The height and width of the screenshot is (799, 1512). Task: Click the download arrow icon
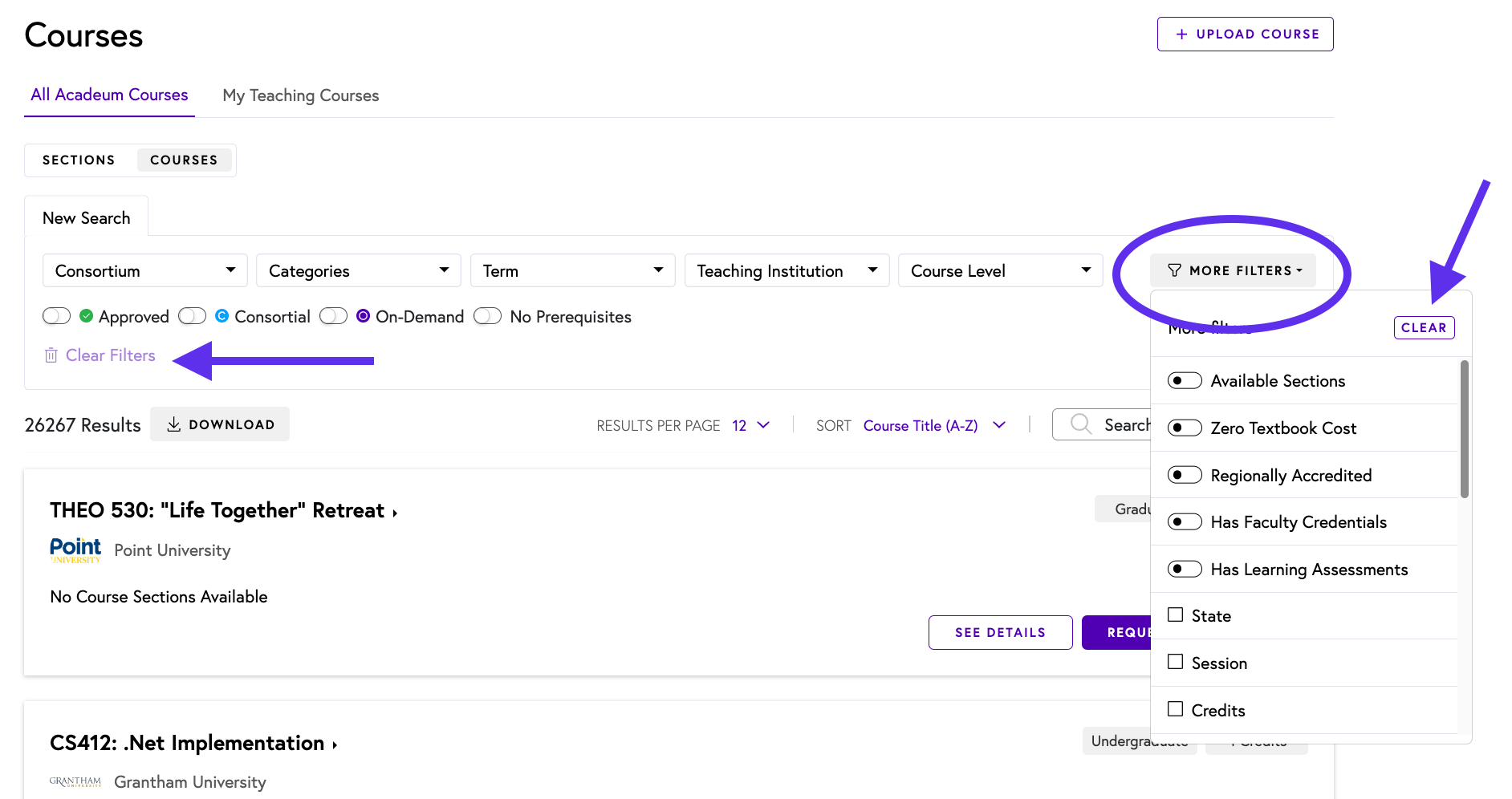click(x=173, y=424)
